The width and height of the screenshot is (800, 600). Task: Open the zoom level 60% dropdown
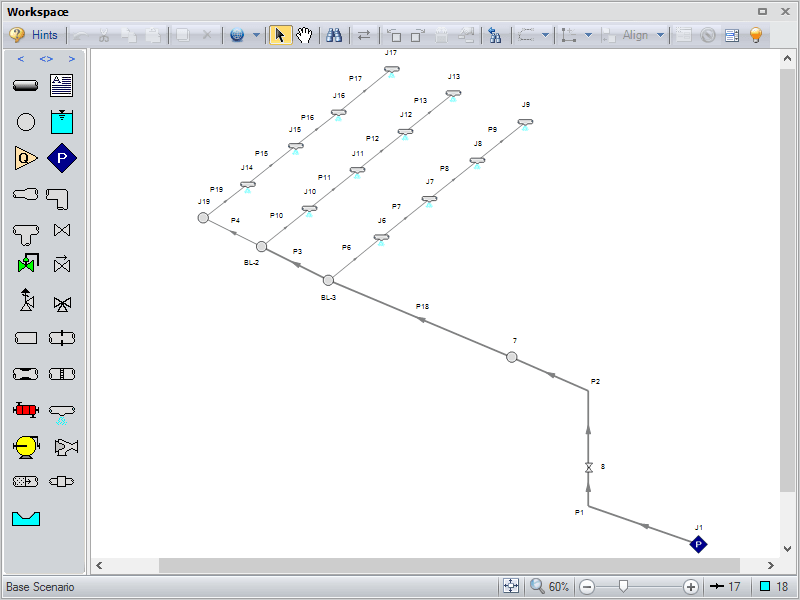coord(550,587)
